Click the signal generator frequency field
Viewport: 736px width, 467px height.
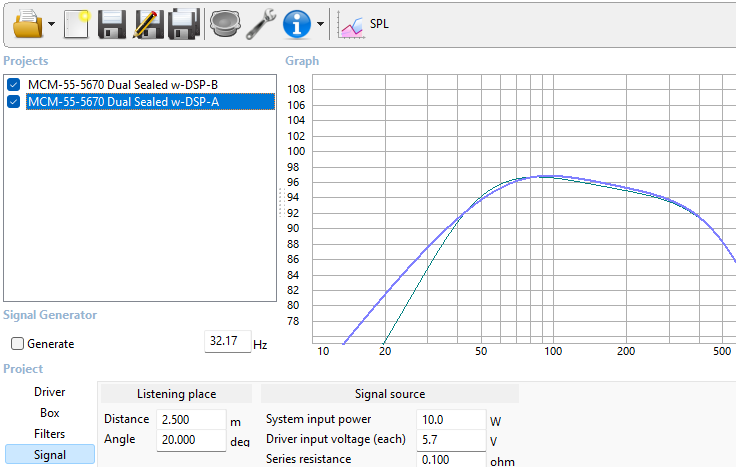pos(225,342)
